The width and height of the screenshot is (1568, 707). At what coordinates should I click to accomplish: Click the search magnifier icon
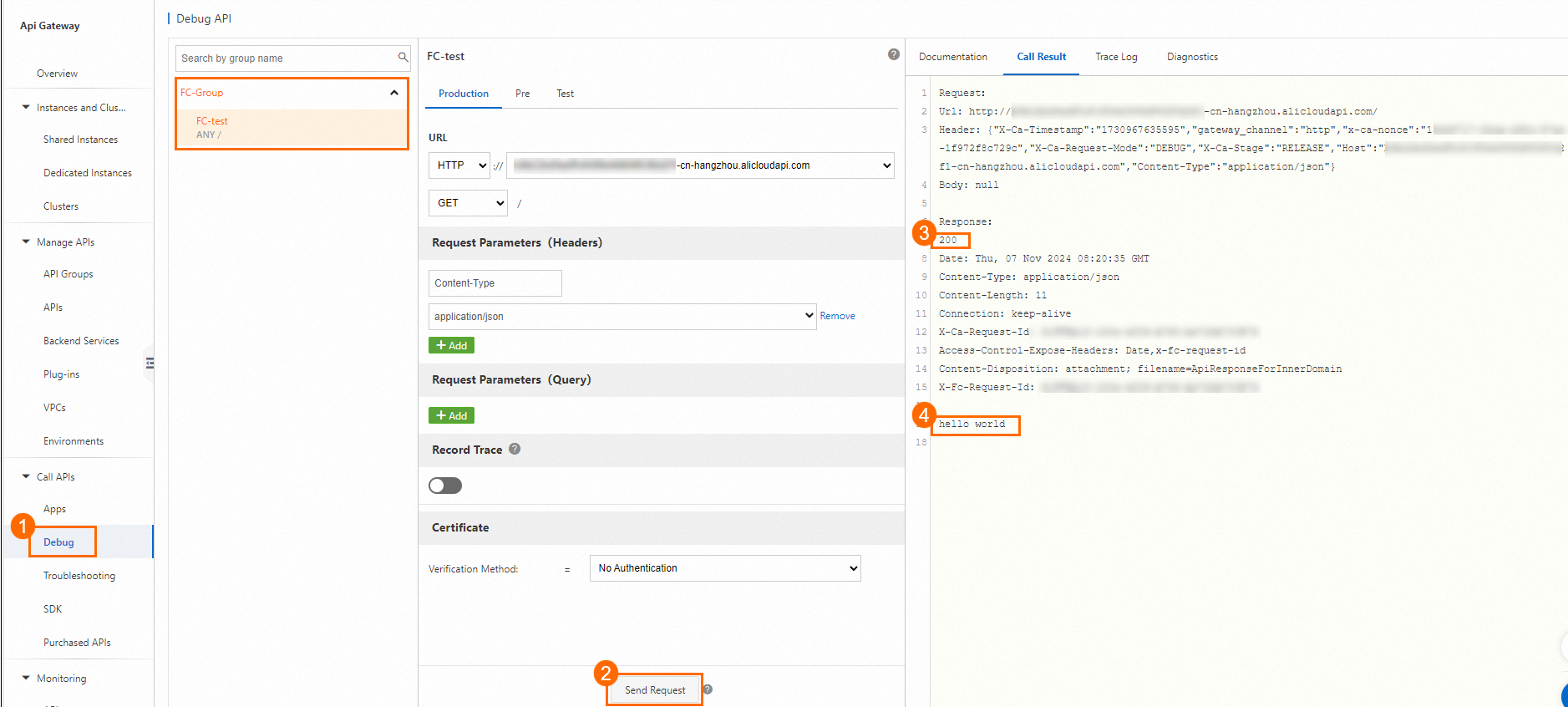[403, 58]
